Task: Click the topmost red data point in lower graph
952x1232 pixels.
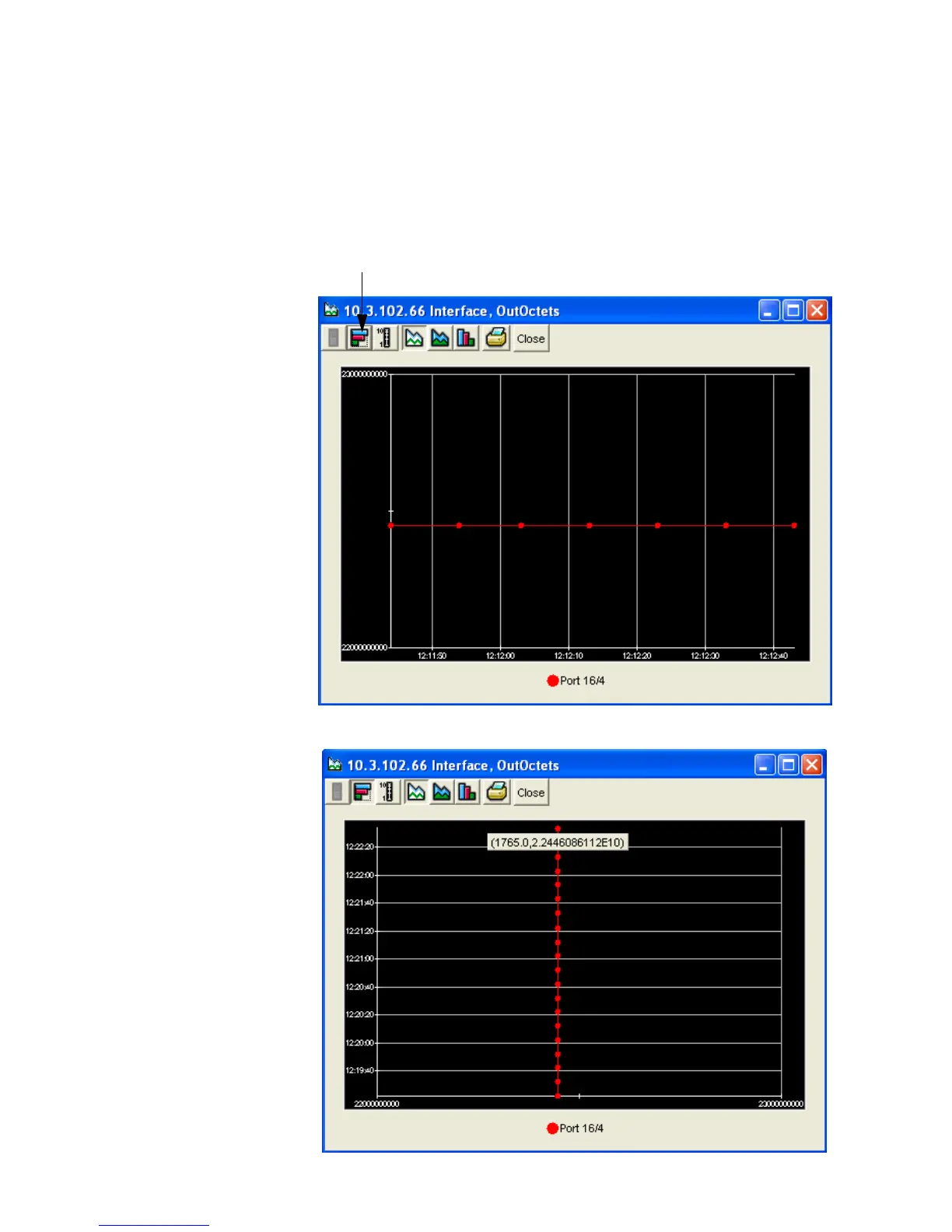Action: [x=558, y=829]
